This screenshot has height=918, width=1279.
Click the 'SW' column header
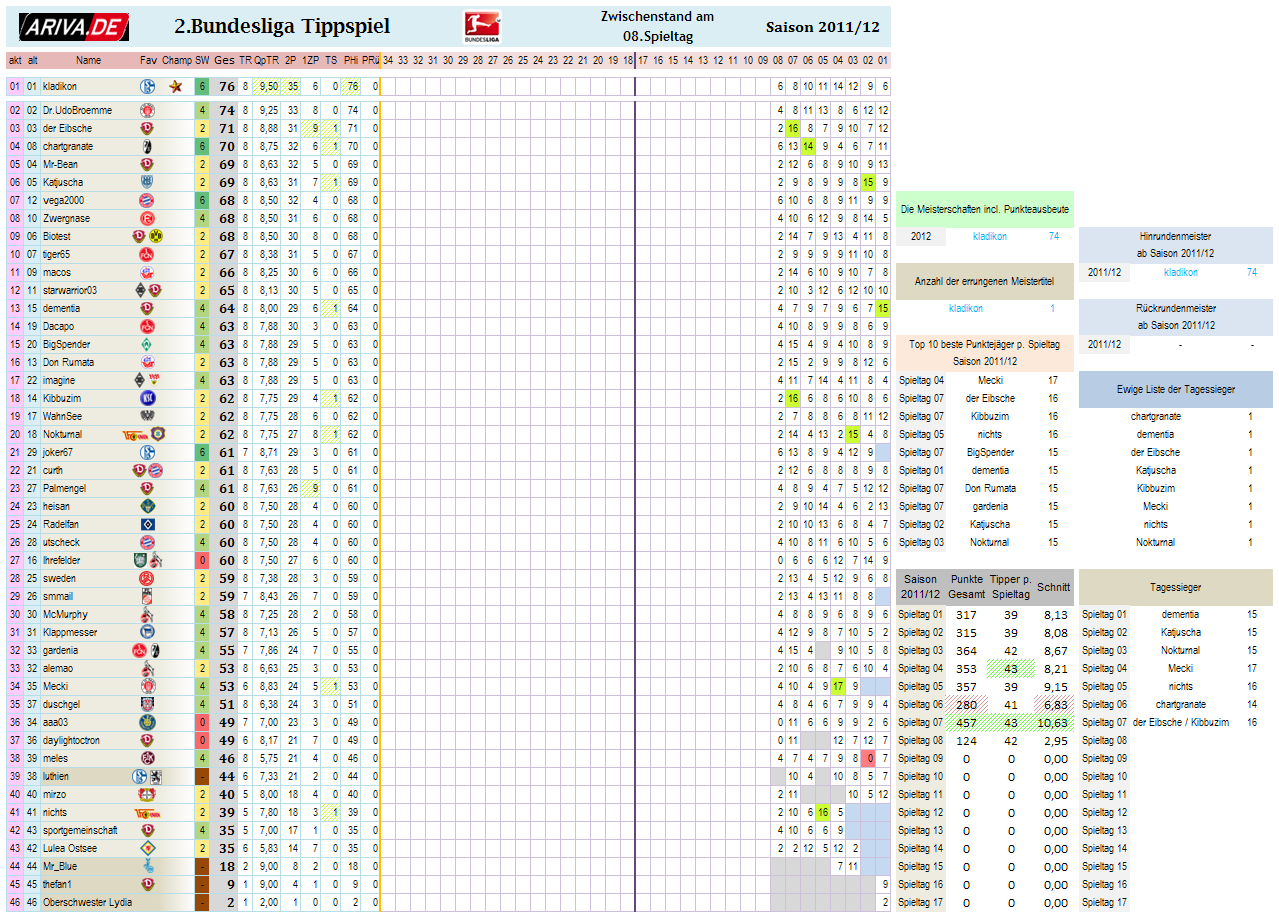pos(202,61)
